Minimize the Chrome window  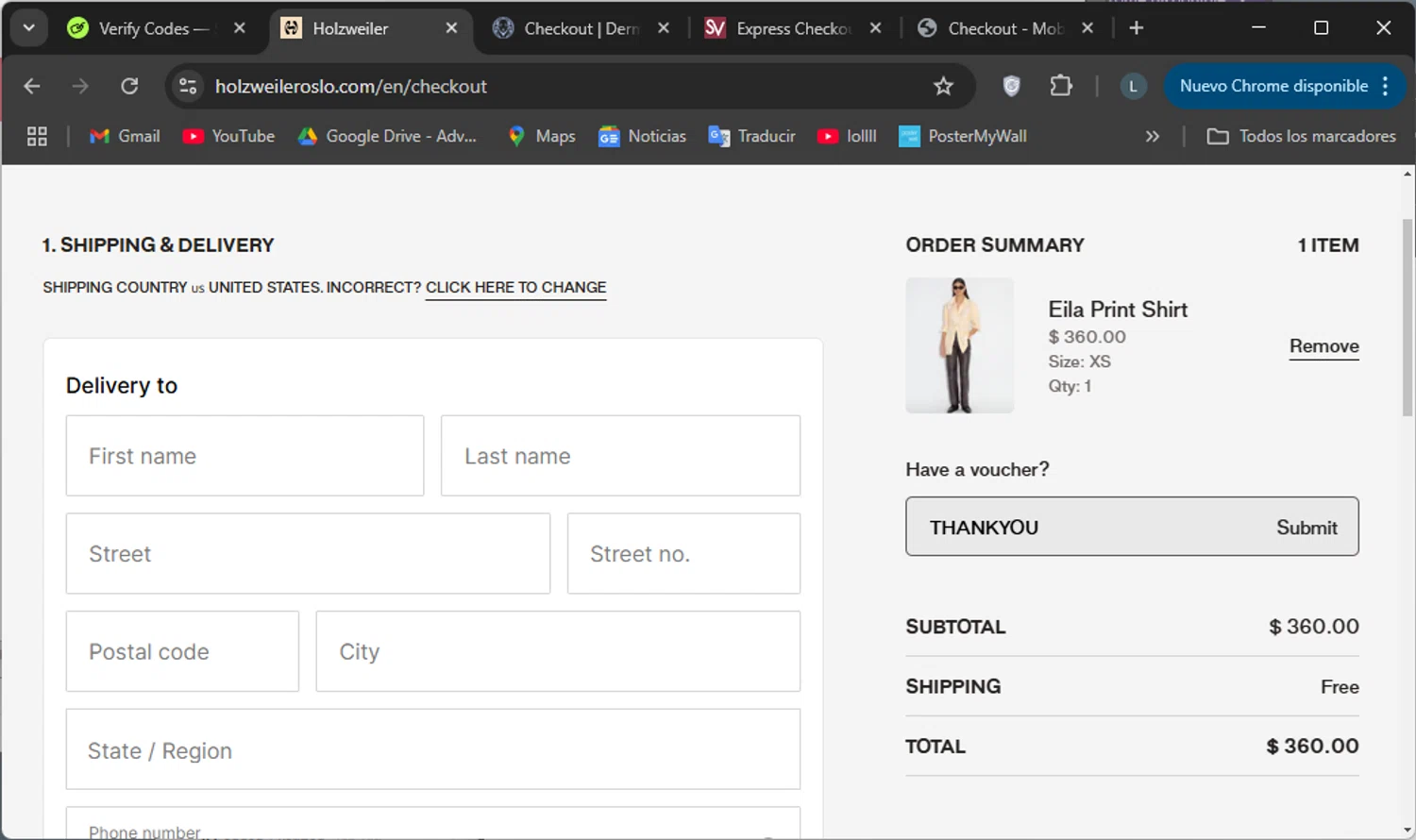click(x=1258, y=28)
